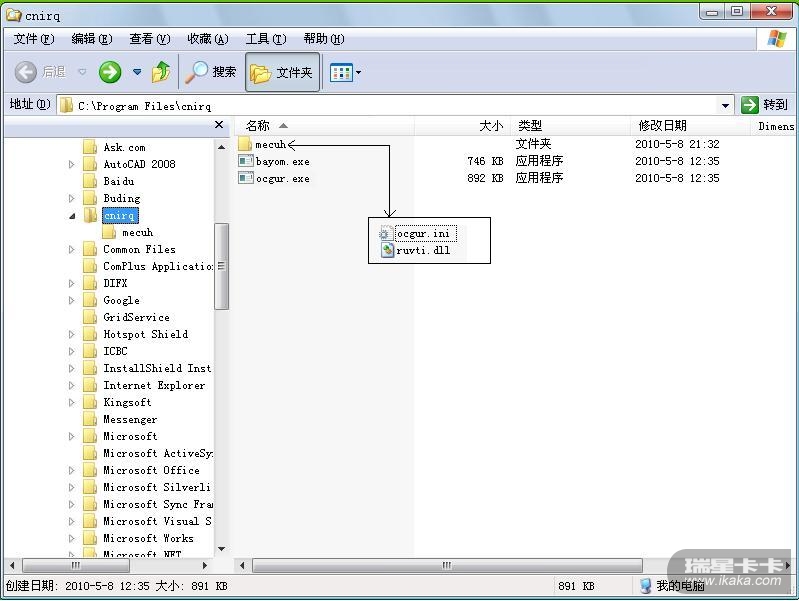
Task: Click Microsoft Silverlight folder icon in tree
Action: pyautogui.click(x=90, y=487)
